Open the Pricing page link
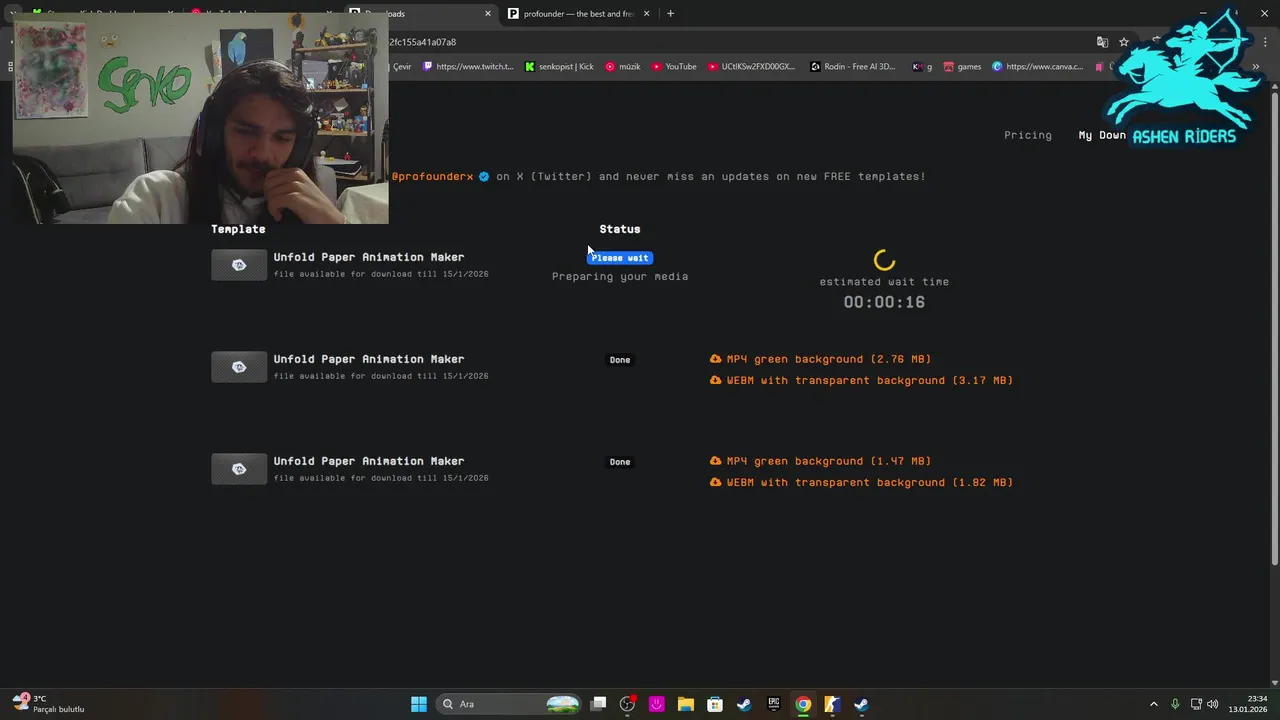 pyautogui.click(x=1028, y=135)
